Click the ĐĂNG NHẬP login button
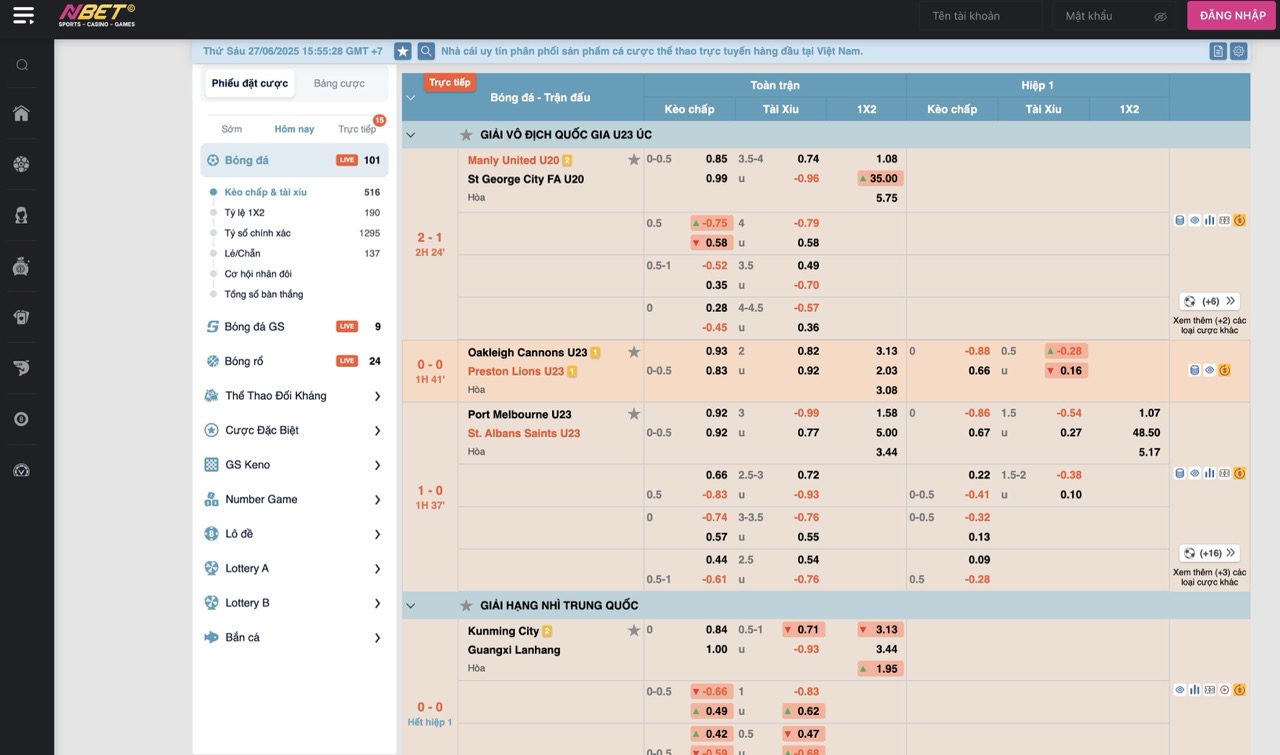The image size is (1280, 755). 1232,15
